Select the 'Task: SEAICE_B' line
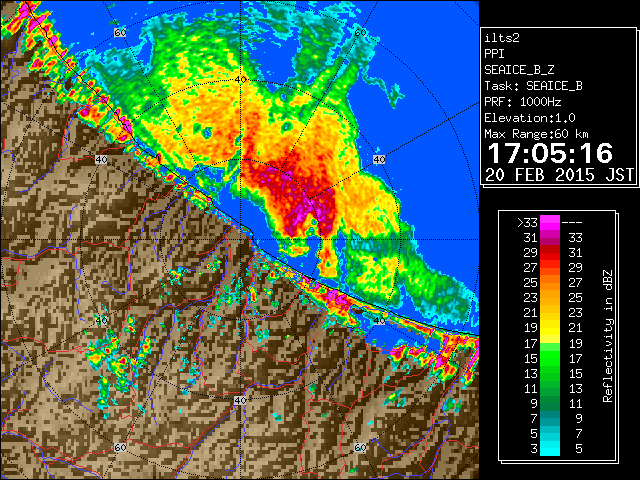640x480 pixels. point(533,86)
